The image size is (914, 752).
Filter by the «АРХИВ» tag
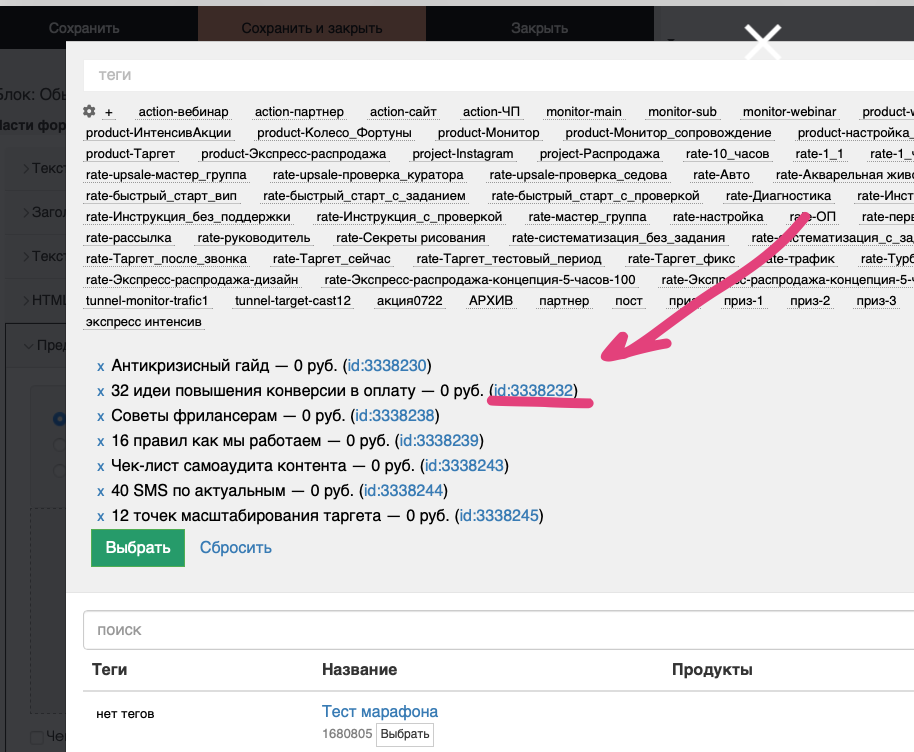coord(491,301)
